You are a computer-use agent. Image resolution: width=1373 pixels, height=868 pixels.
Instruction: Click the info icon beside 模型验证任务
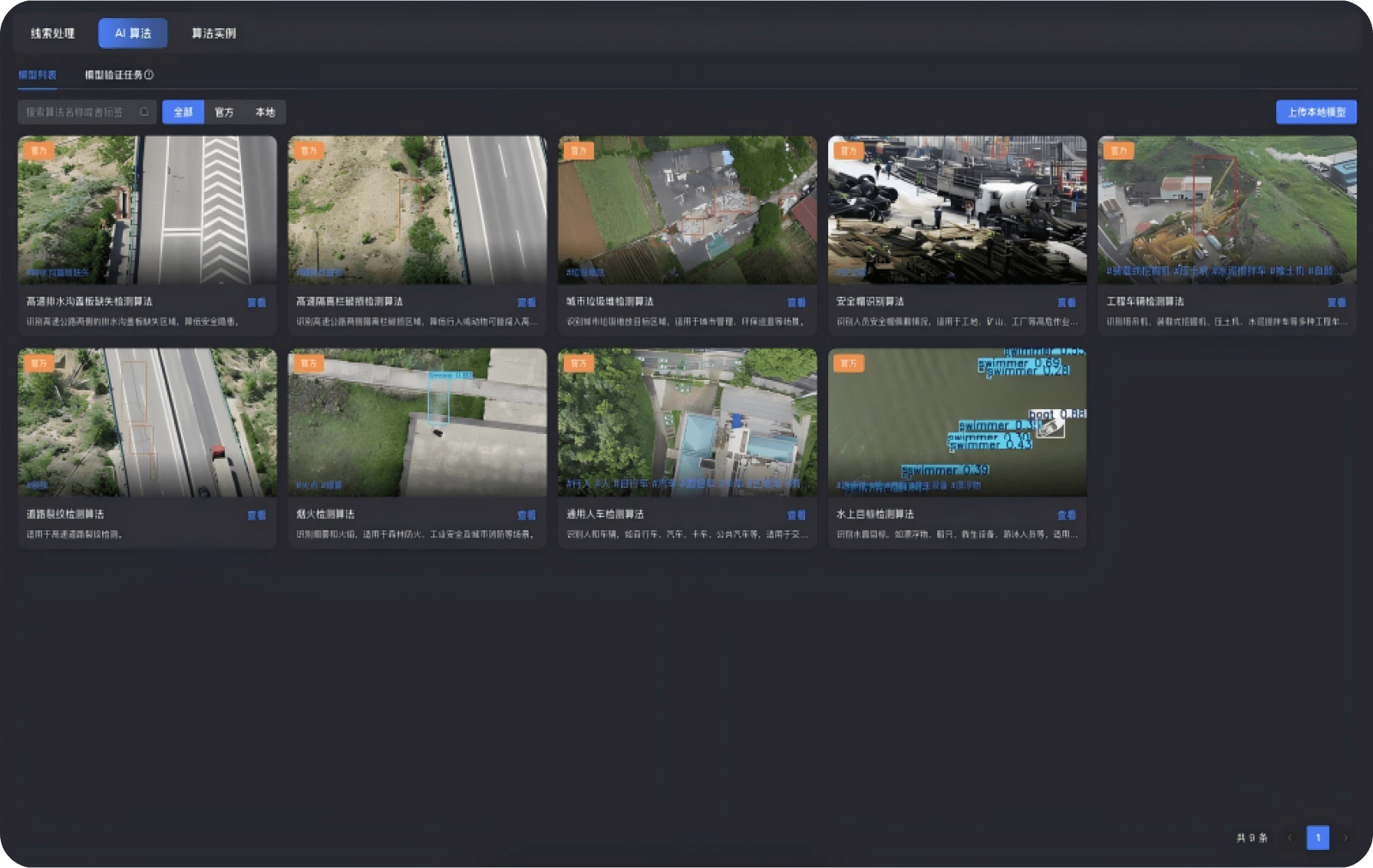[149, 75]
